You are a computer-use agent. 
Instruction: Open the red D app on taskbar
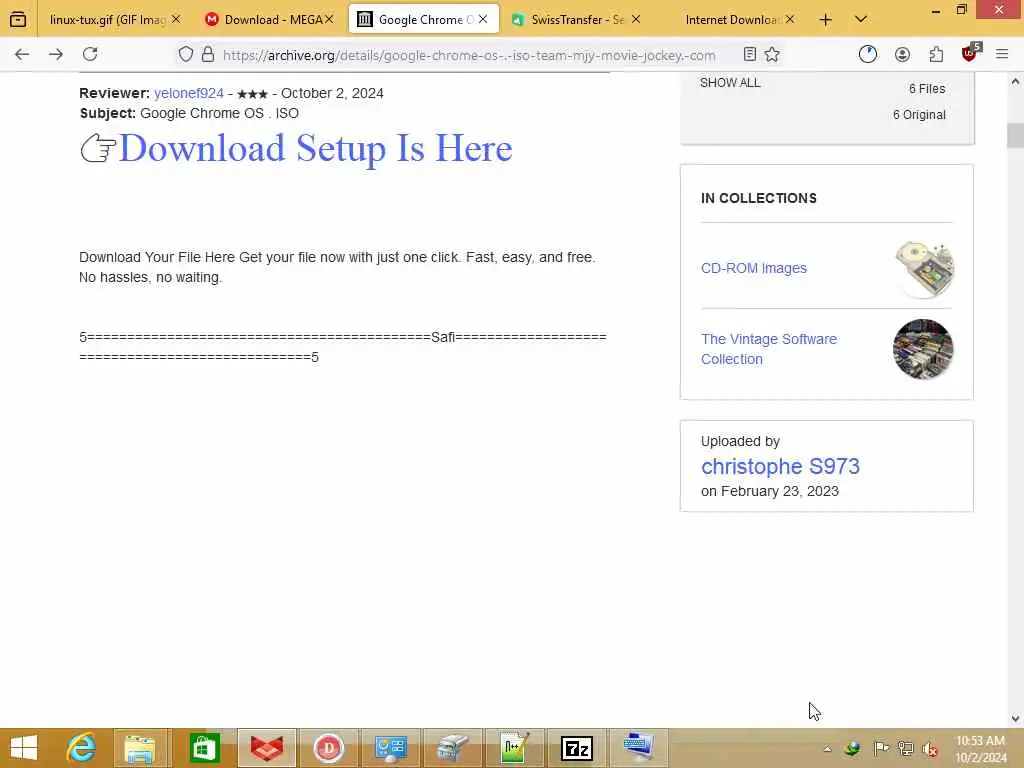(328, 748)
